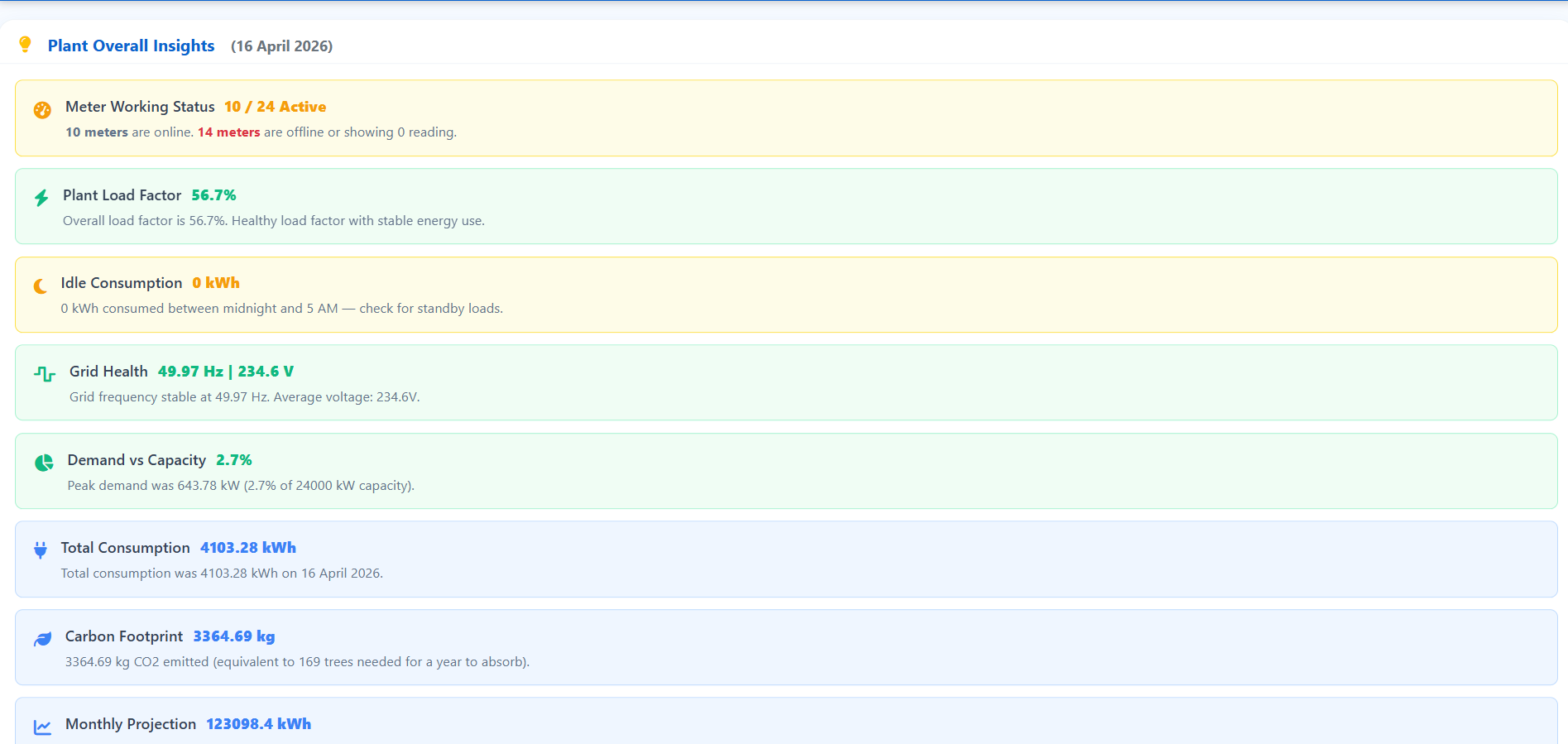
Task: Click the 10 / 24 Active status value
Action: [275, 107]
